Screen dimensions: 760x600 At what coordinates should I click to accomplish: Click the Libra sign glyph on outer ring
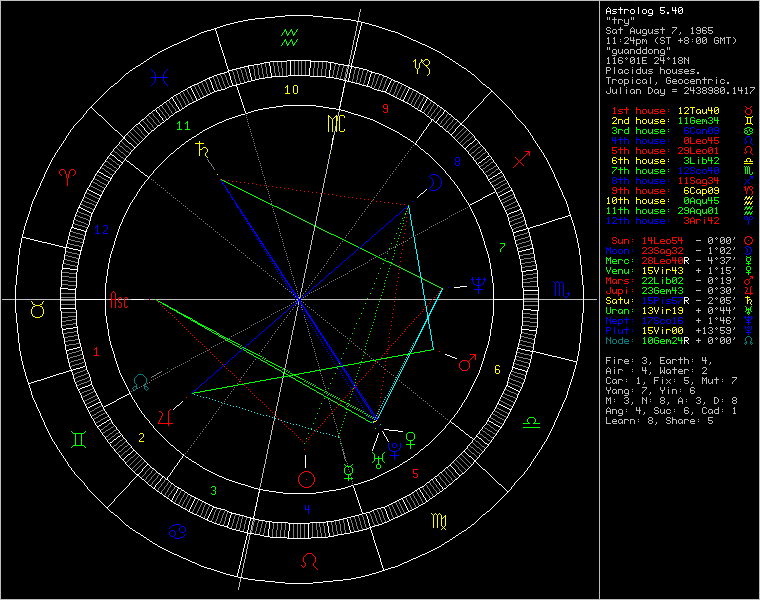coord(531,423)
